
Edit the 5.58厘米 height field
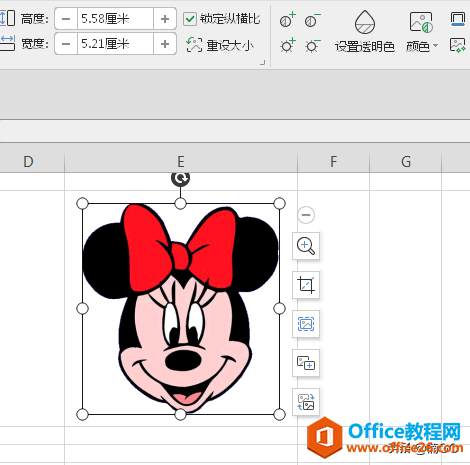tap(115, 19)
